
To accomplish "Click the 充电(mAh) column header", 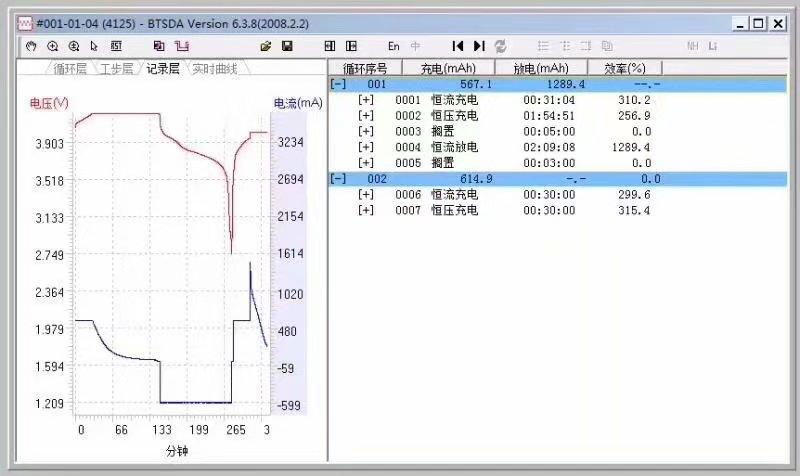I will pyautogui.click(x=448, y=68).
